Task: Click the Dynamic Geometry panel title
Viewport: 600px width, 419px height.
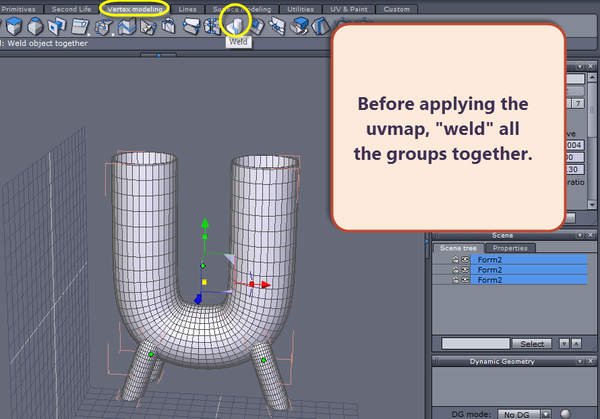Action: point(502,361)
